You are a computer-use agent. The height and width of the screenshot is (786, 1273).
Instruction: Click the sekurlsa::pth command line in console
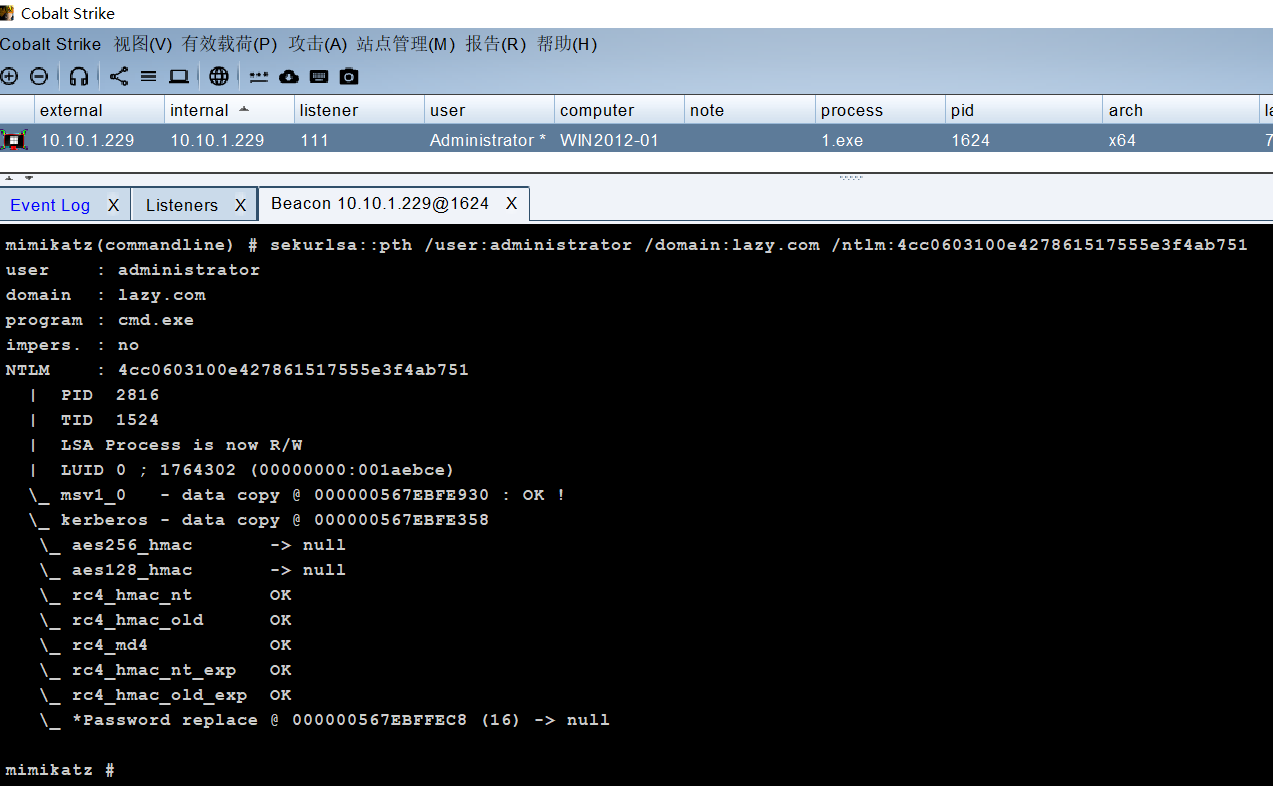pyautogui.click(x=627, y=245)
